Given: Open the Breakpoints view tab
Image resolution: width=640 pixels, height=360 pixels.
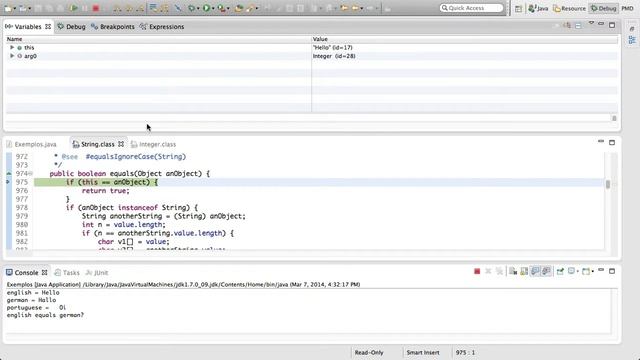Looking at the screenshot, I should click(x=113, y=27).
